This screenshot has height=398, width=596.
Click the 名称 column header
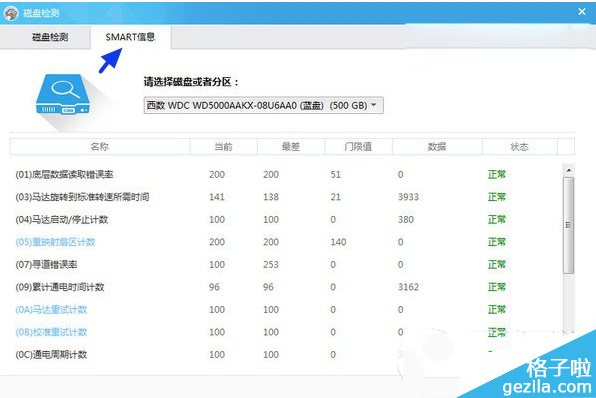click(100, 146)
